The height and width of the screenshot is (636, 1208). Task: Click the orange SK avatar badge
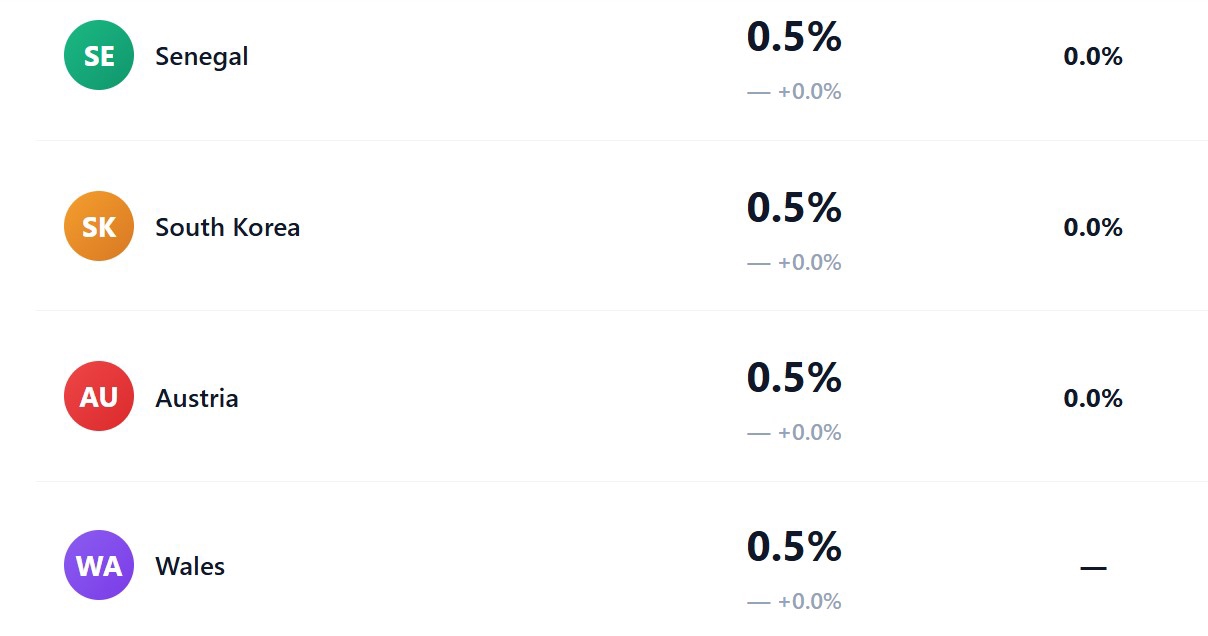click(x=99, y=227)
